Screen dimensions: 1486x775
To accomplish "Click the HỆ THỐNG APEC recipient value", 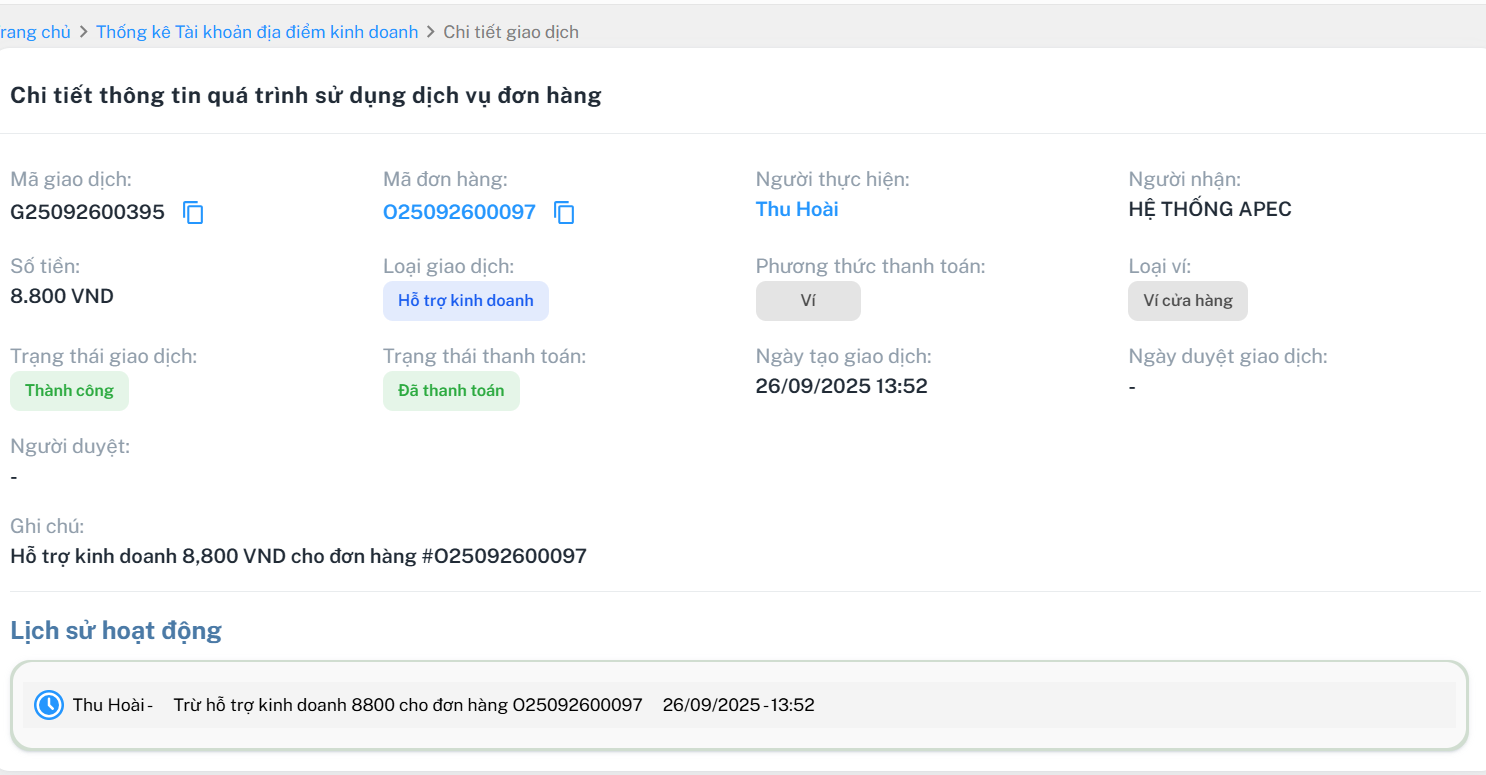I will tap(1209, 209).
